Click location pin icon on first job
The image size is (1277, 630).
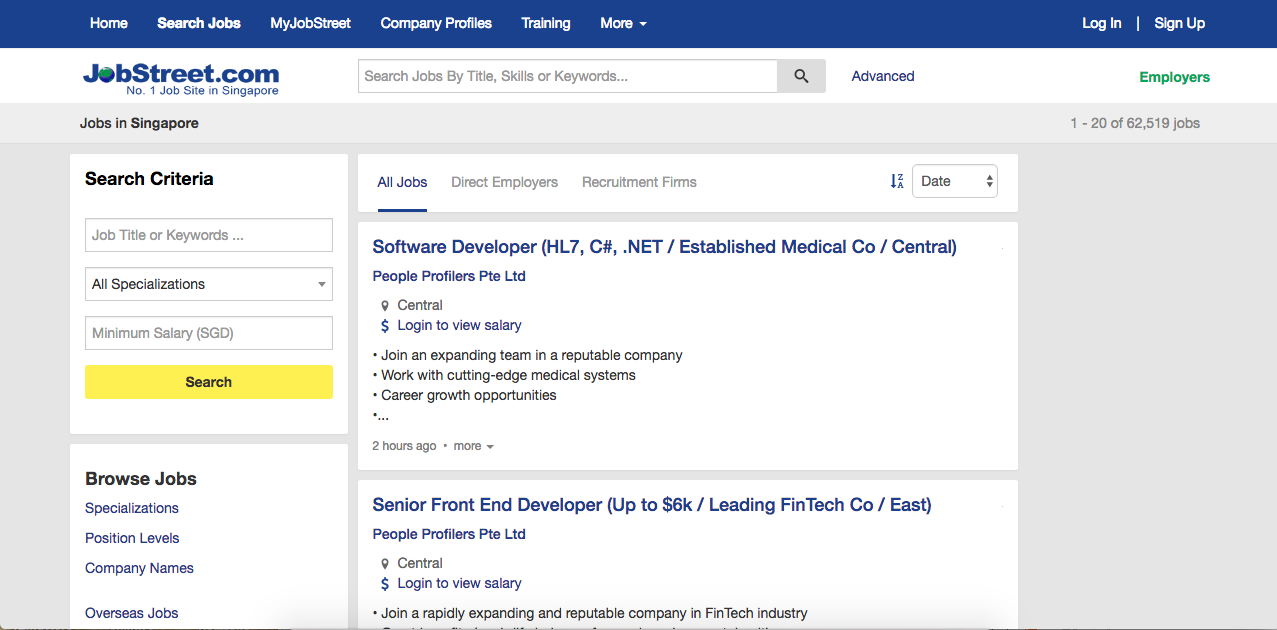(x=385, y=306)
